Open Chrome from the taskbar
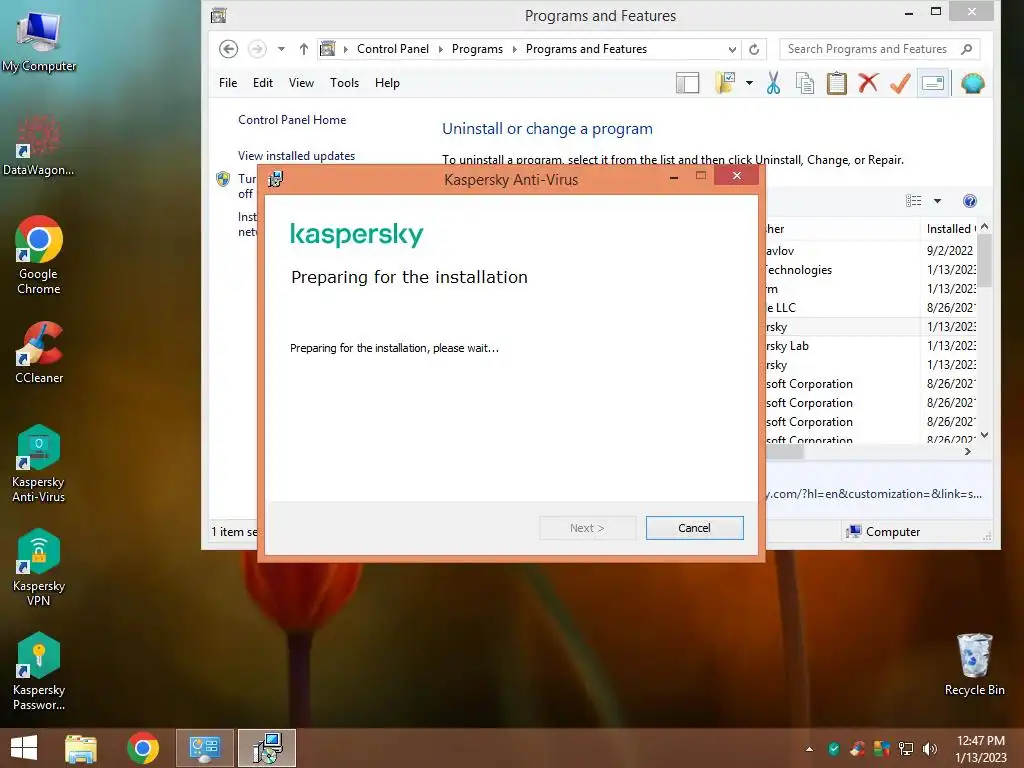Image resolution: width=1024 pixels, height=768 pixels. [x=143, y=748]
